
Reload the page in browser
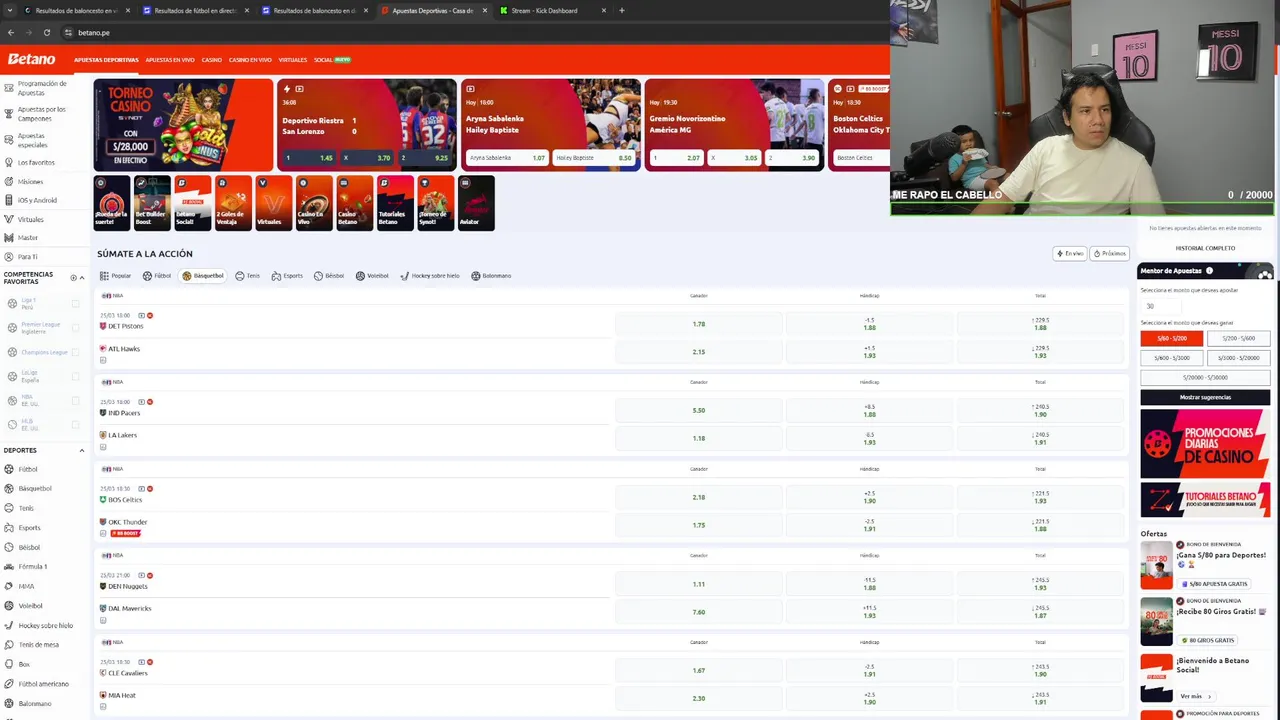click(46, 32)
